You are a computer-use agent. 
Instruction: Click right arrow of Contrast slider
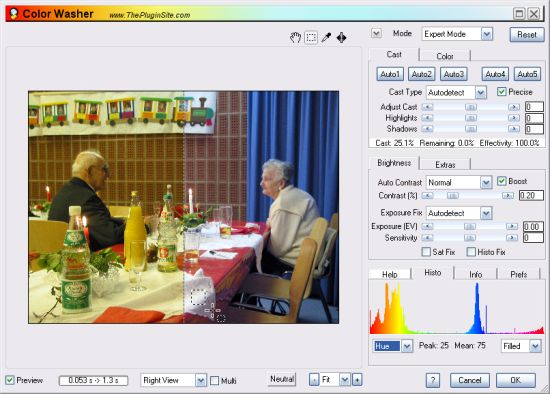[508, 195]
